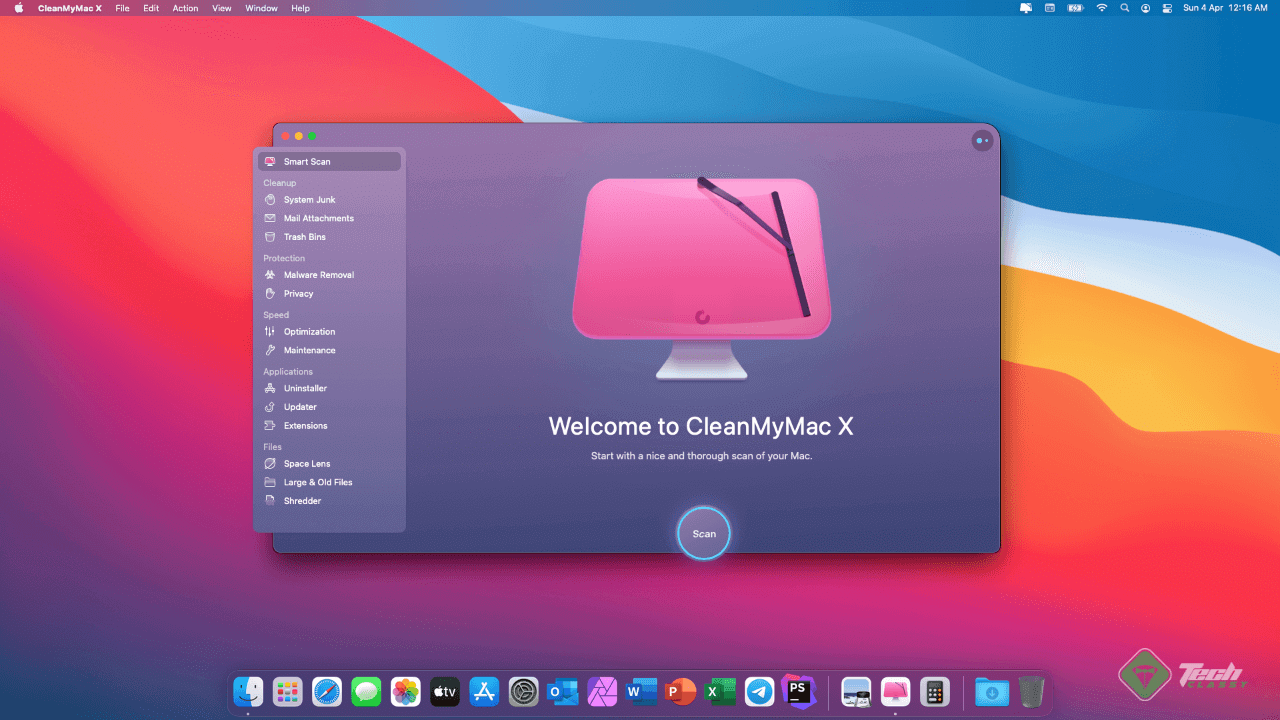Open the CleanMyMac assistant bubble top right
The height and width of the screenshot is (720, 1280).
[x=982, y=140]
